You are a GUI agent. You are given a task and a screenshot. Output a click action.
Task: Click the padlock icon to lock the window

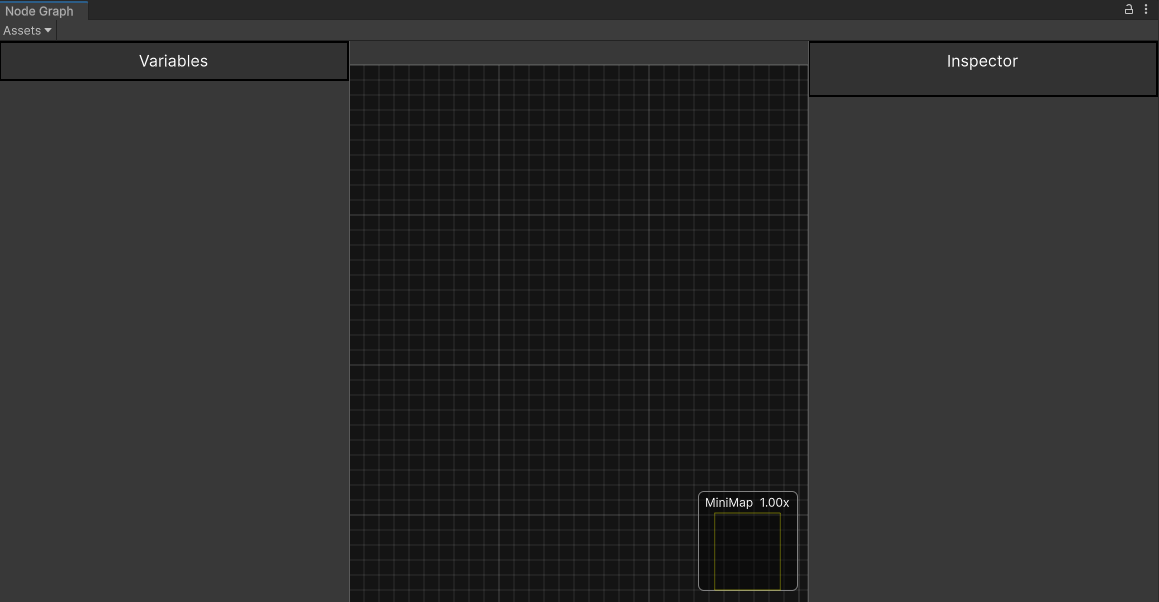(1128, 9)
